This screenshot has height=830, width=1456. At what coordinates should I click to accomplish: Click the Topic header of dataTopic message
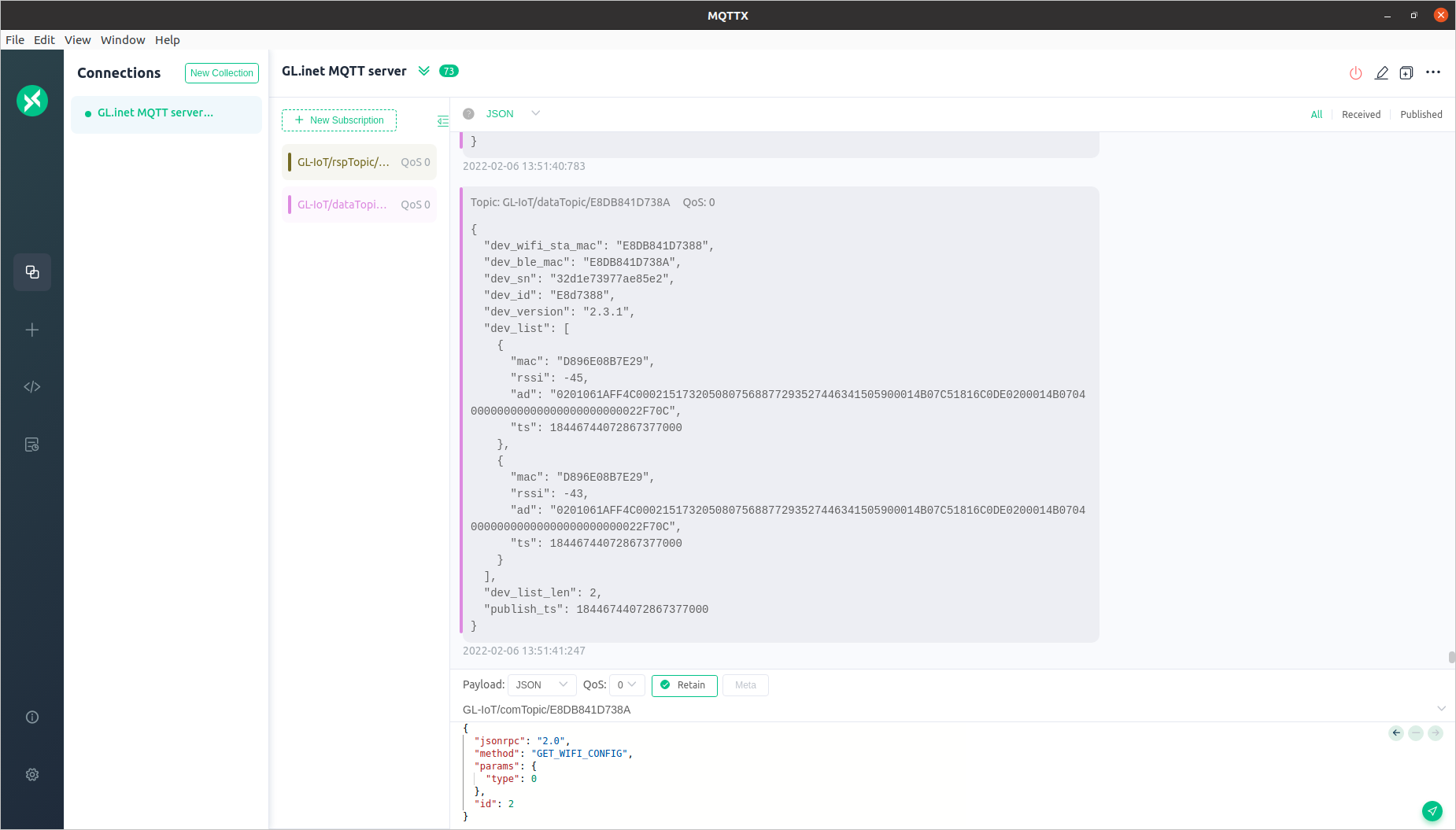pyautogui.click(x=593, y=202)
